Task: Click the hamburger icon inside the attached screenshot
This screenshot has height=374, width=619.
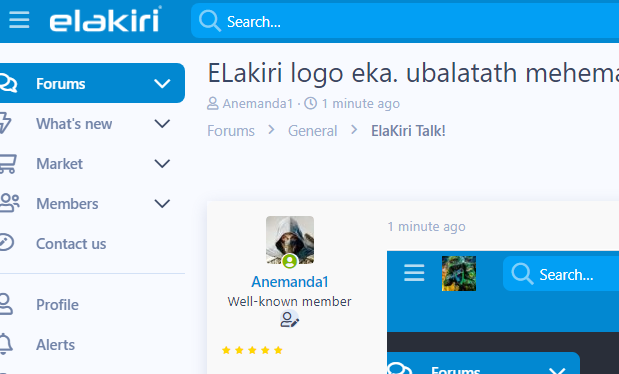Action: [414, 273]
